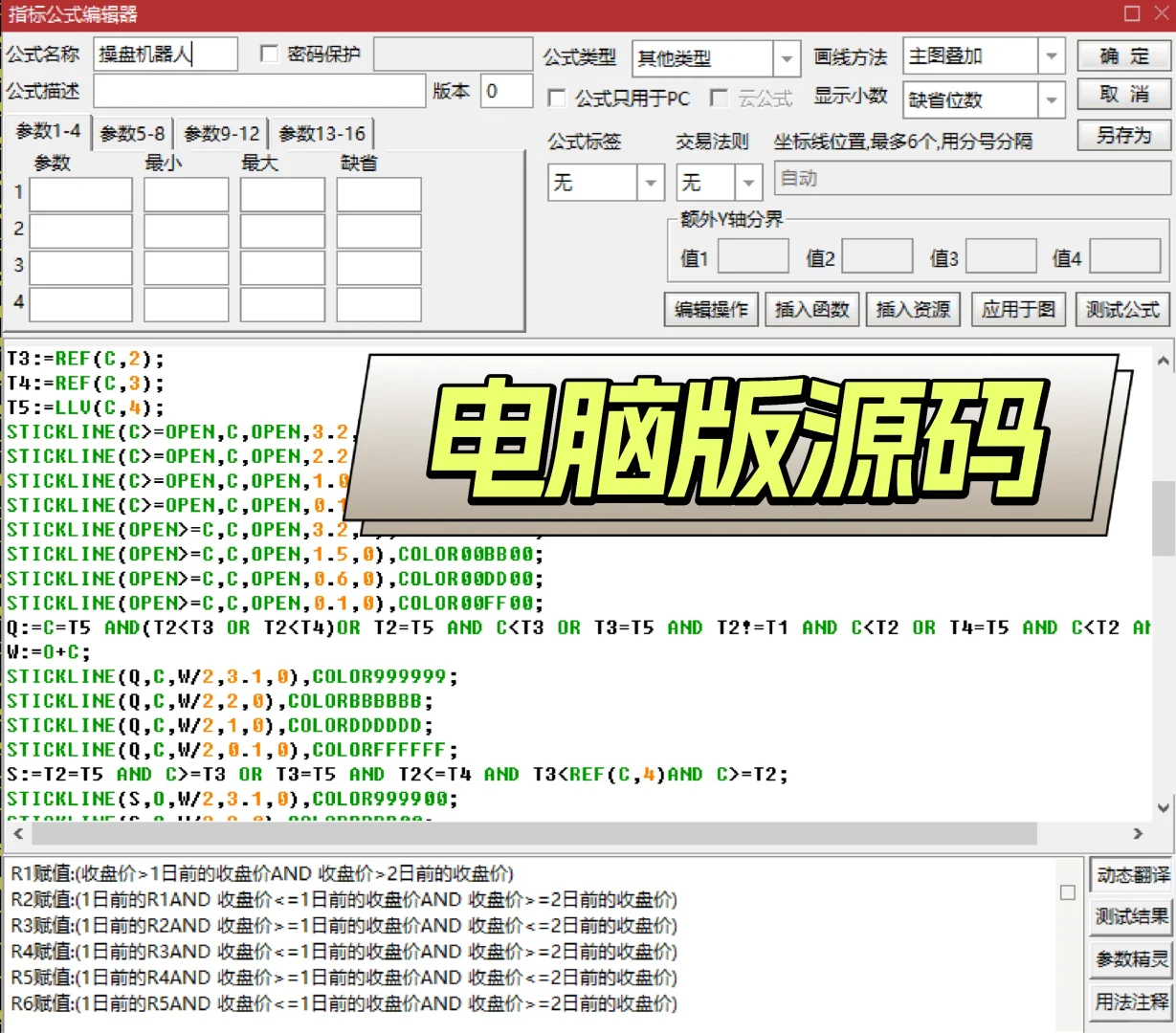The width and height of the screenshot is (1176, 1033).
Task: Open the 公式类型 dropdown showing 其他类型
Action: pos(787,57)
